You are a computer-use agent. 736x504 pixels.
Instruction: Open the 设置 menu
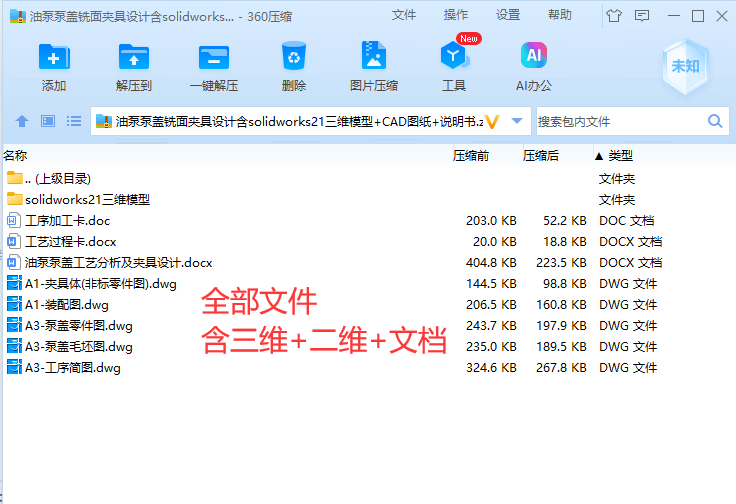point(508,15)
